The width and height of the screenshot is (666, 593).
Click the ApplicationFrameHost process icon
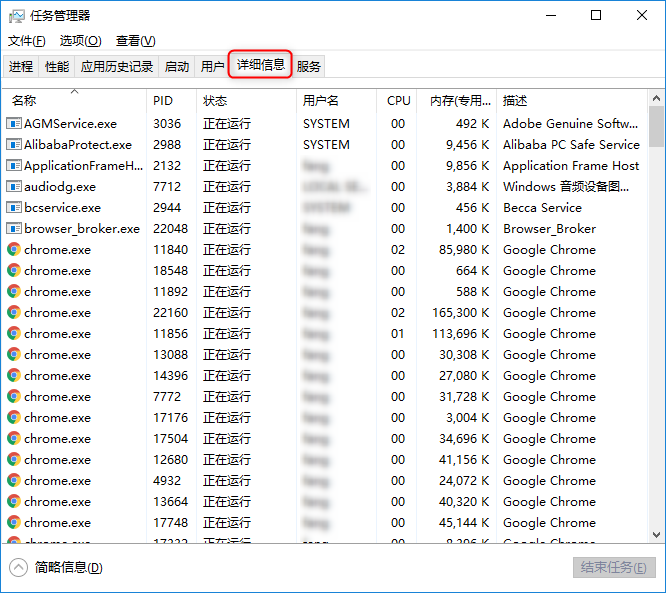click(14, 166)
